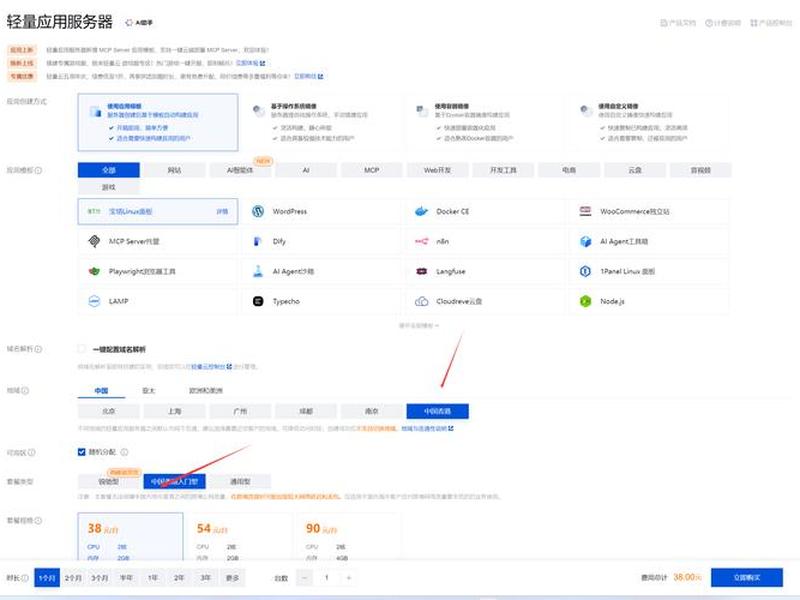Uncheck the 随机分配 availability zone checkbox
This screenshot has height=600, width=800.
coord(82,452)
